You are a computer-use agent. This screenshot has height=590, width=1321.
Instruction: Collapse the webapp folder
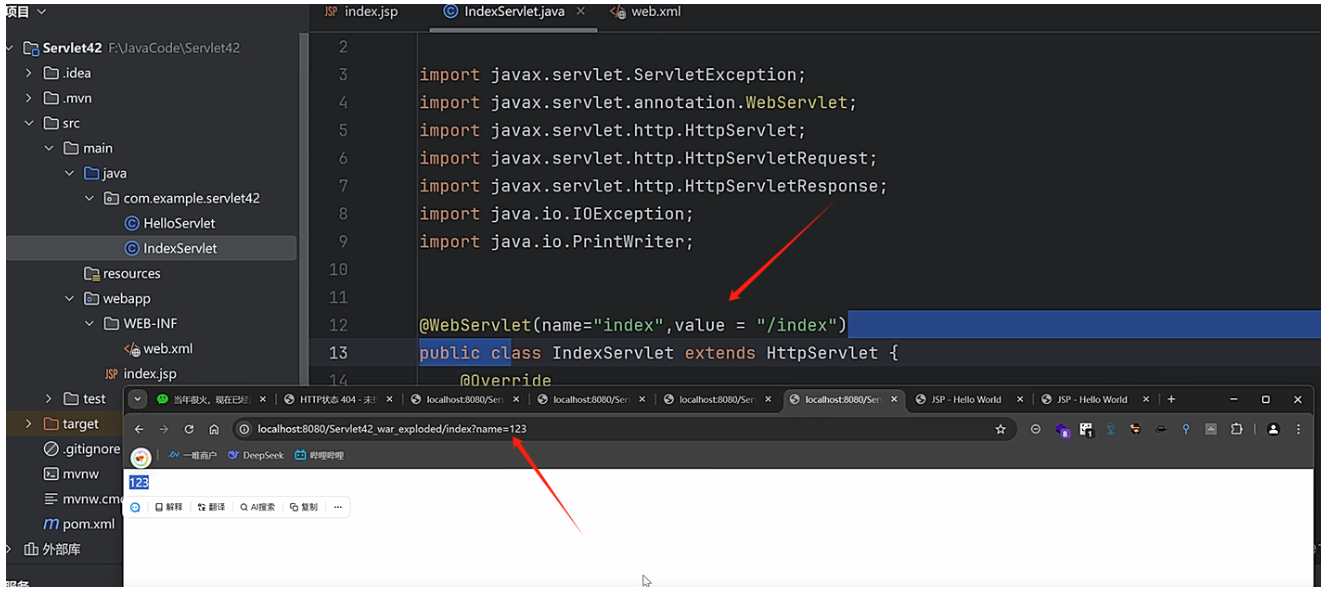coord(69,298)
